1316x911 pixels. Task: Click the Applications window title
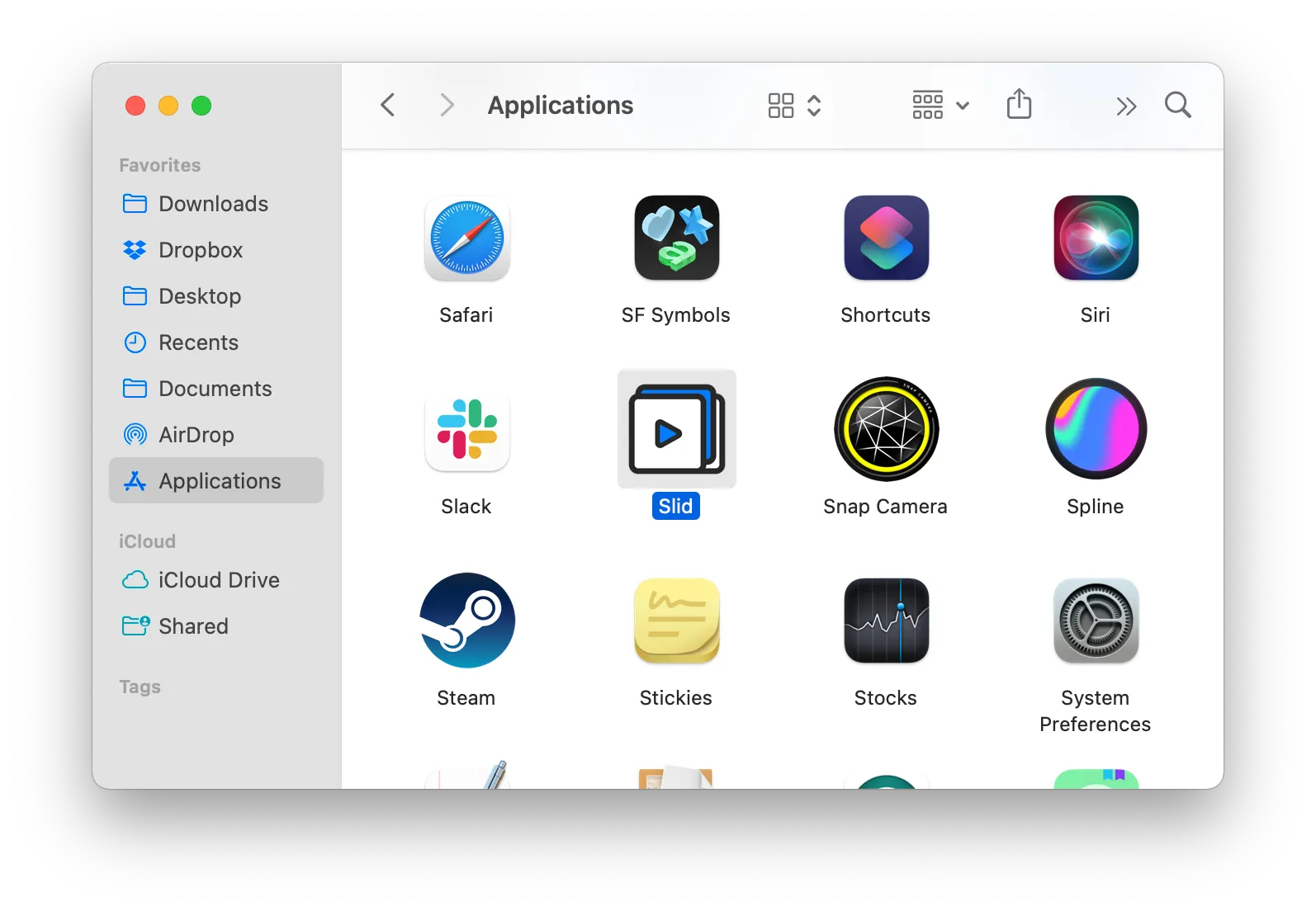(561, 105)
